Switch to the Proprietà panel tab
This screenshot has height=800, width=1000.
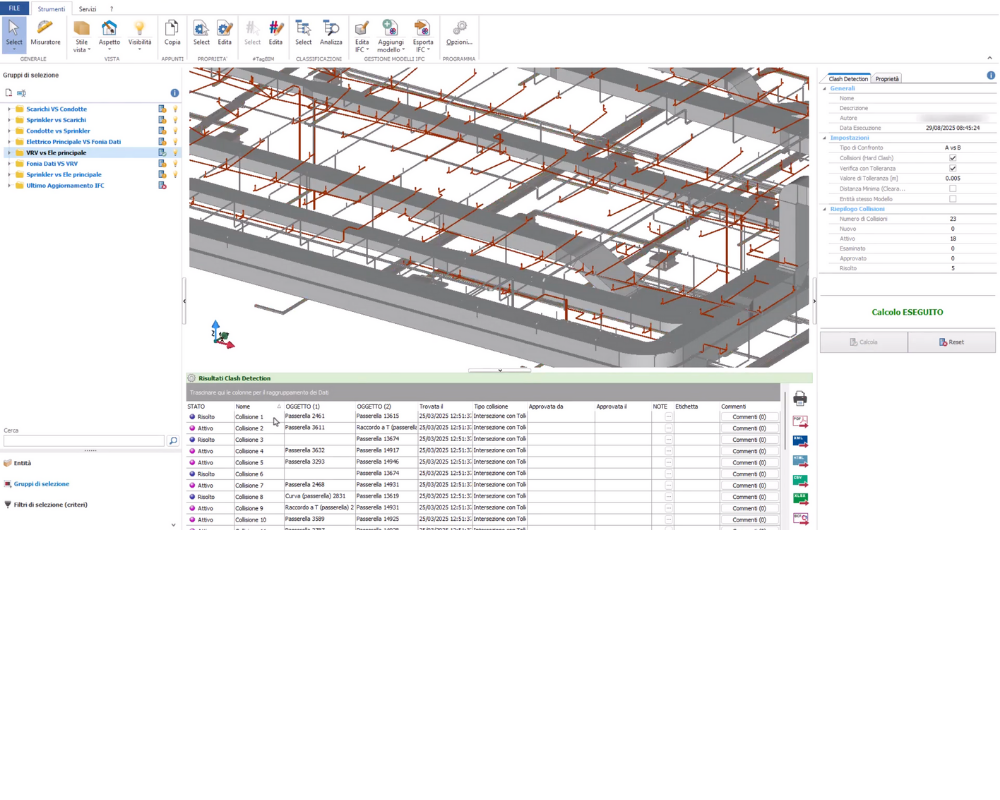tap(887, 79)
